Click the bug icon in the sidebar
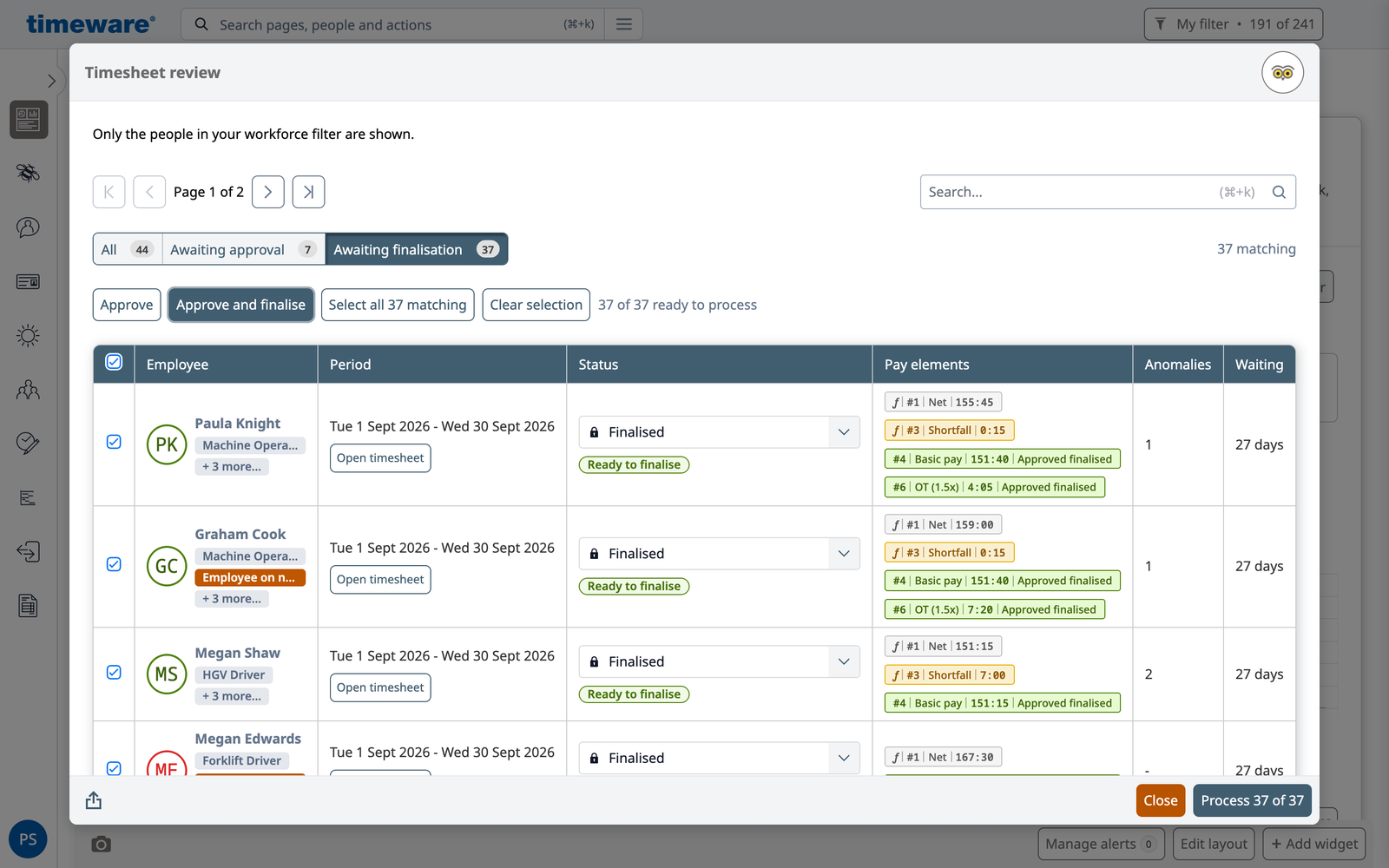This screenshot has width=1389, height=868. [28, 173]
